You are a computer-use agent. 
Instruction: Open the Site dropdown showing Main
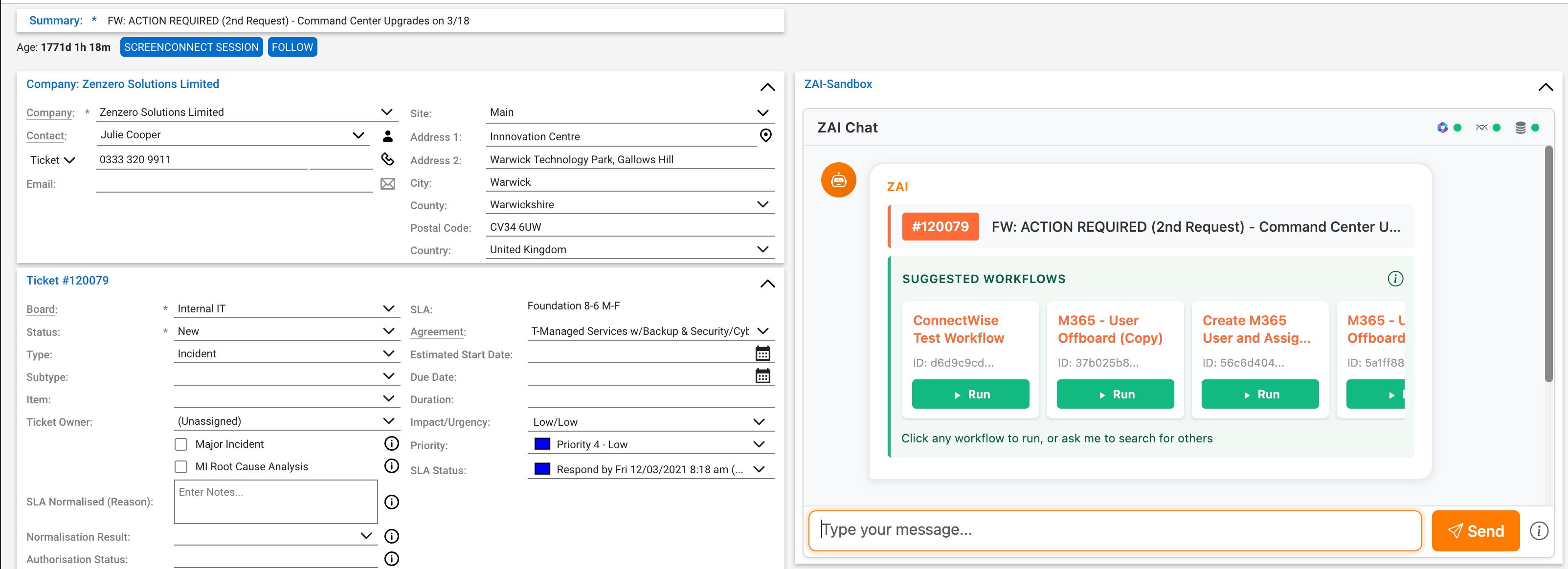762,112
